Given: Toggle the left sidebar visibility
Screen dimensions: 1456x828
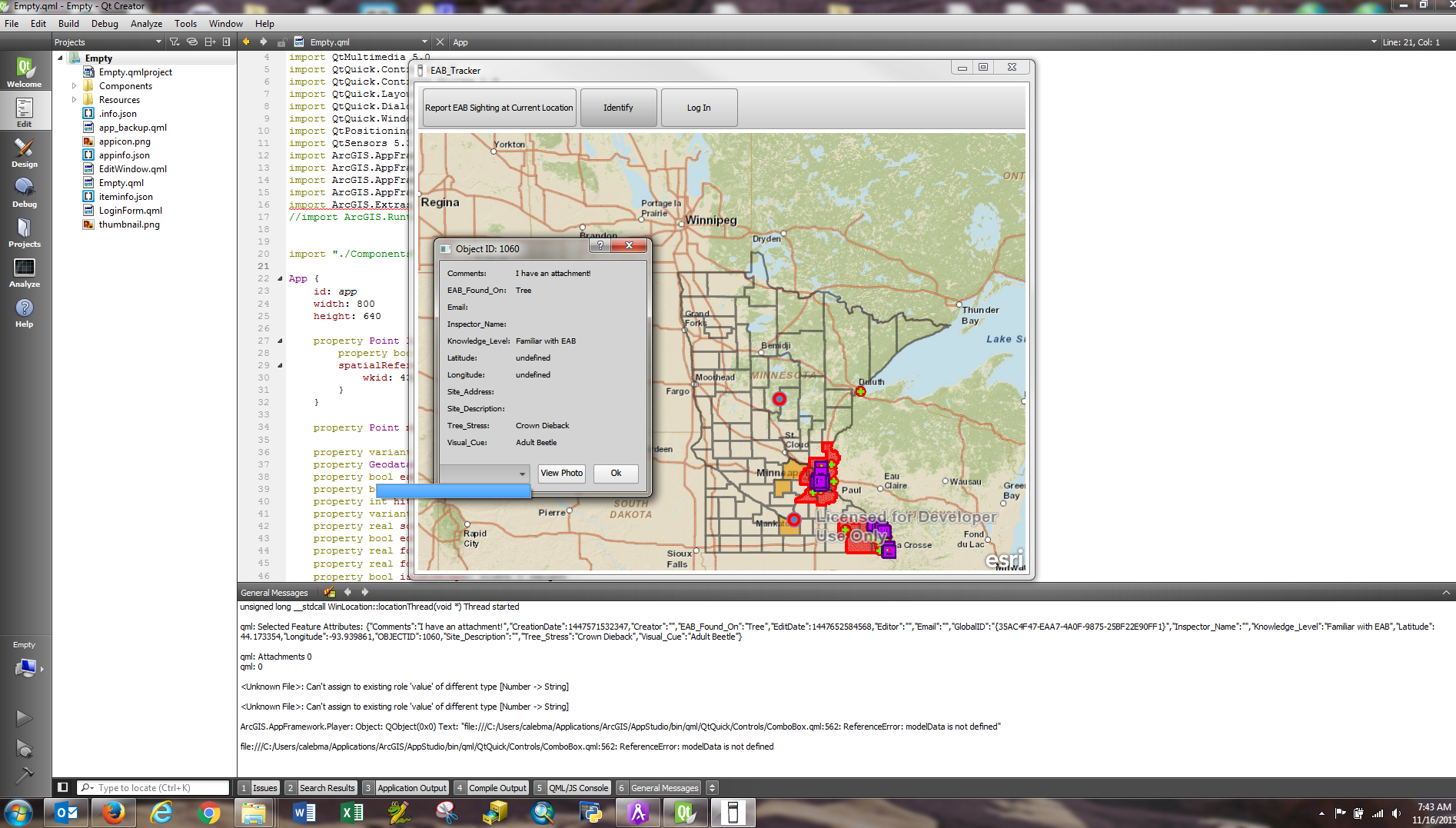Looking at the screenshot, I should [x=63, y=787].
